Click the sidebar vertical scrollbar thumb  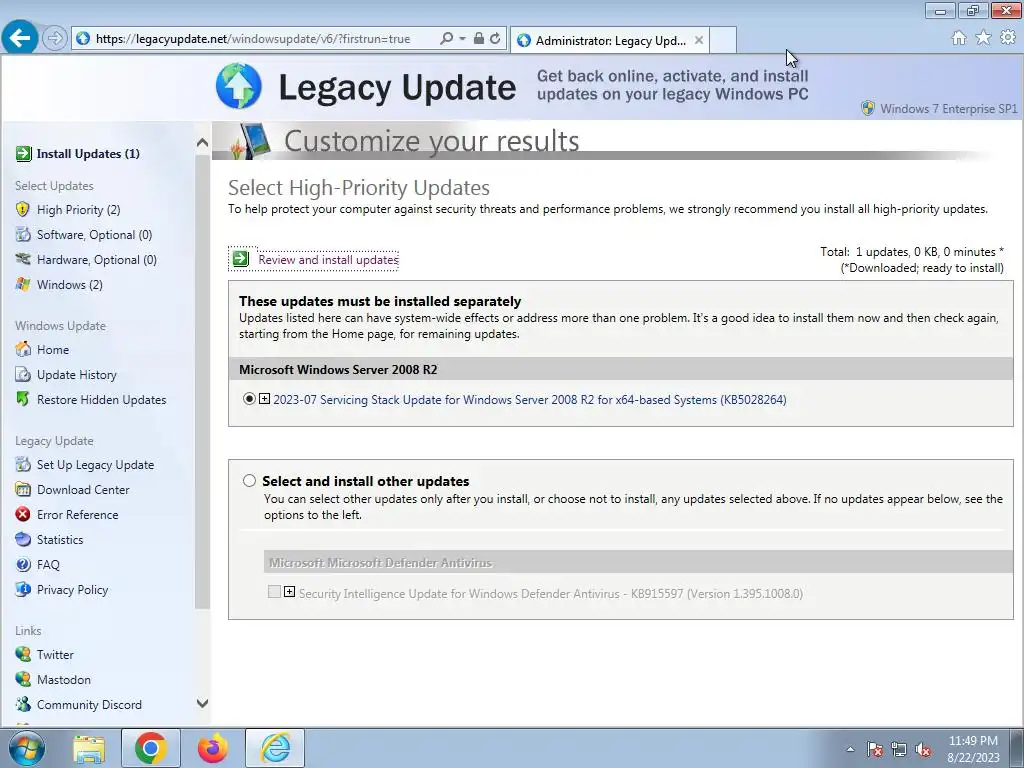click(x=202, y=381)
